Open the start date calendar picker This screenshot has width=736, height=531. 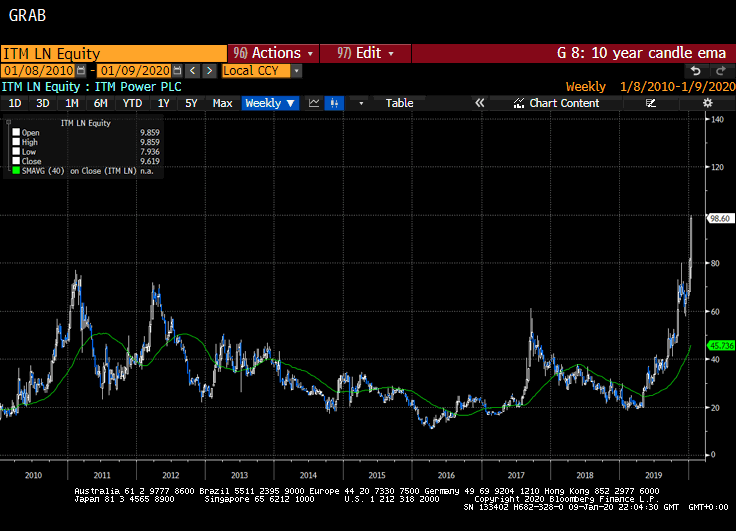[x=81, y=71]
